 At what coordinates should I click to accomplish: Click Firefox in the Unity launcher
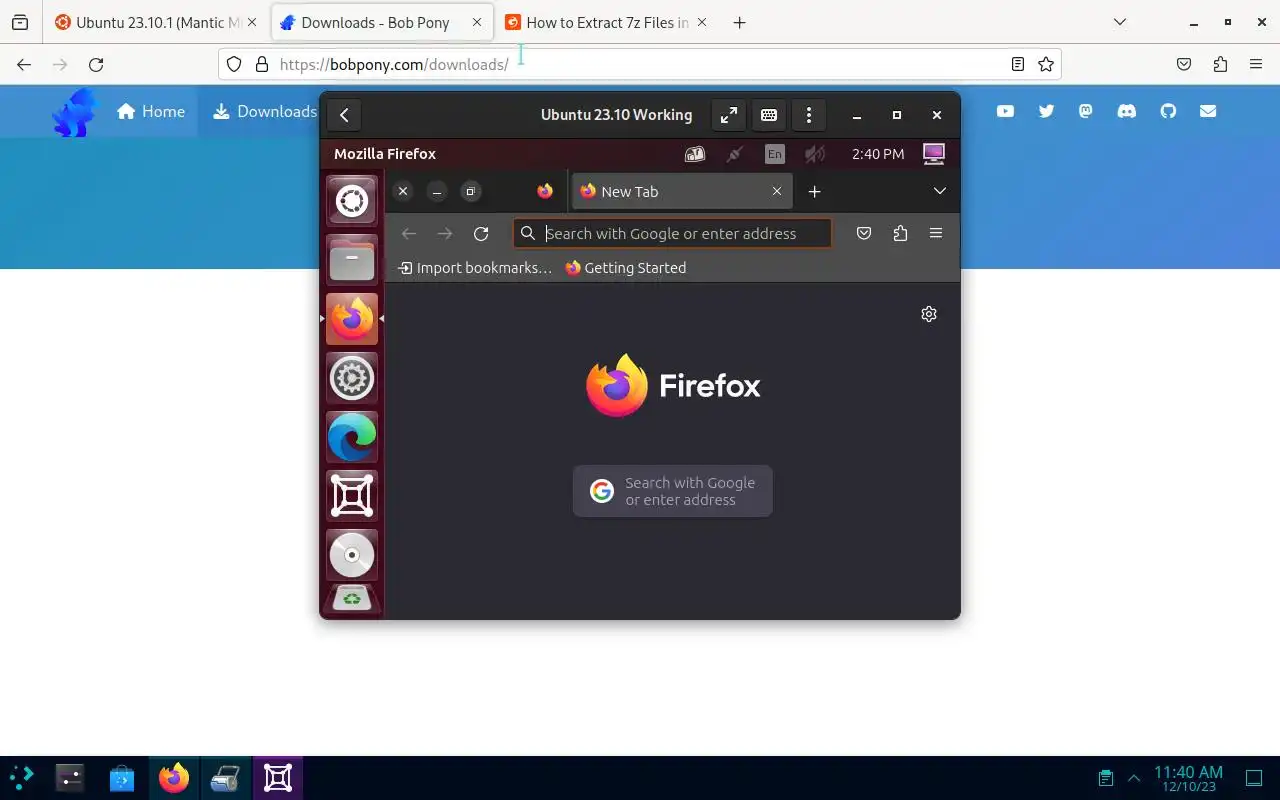point(352,319)
